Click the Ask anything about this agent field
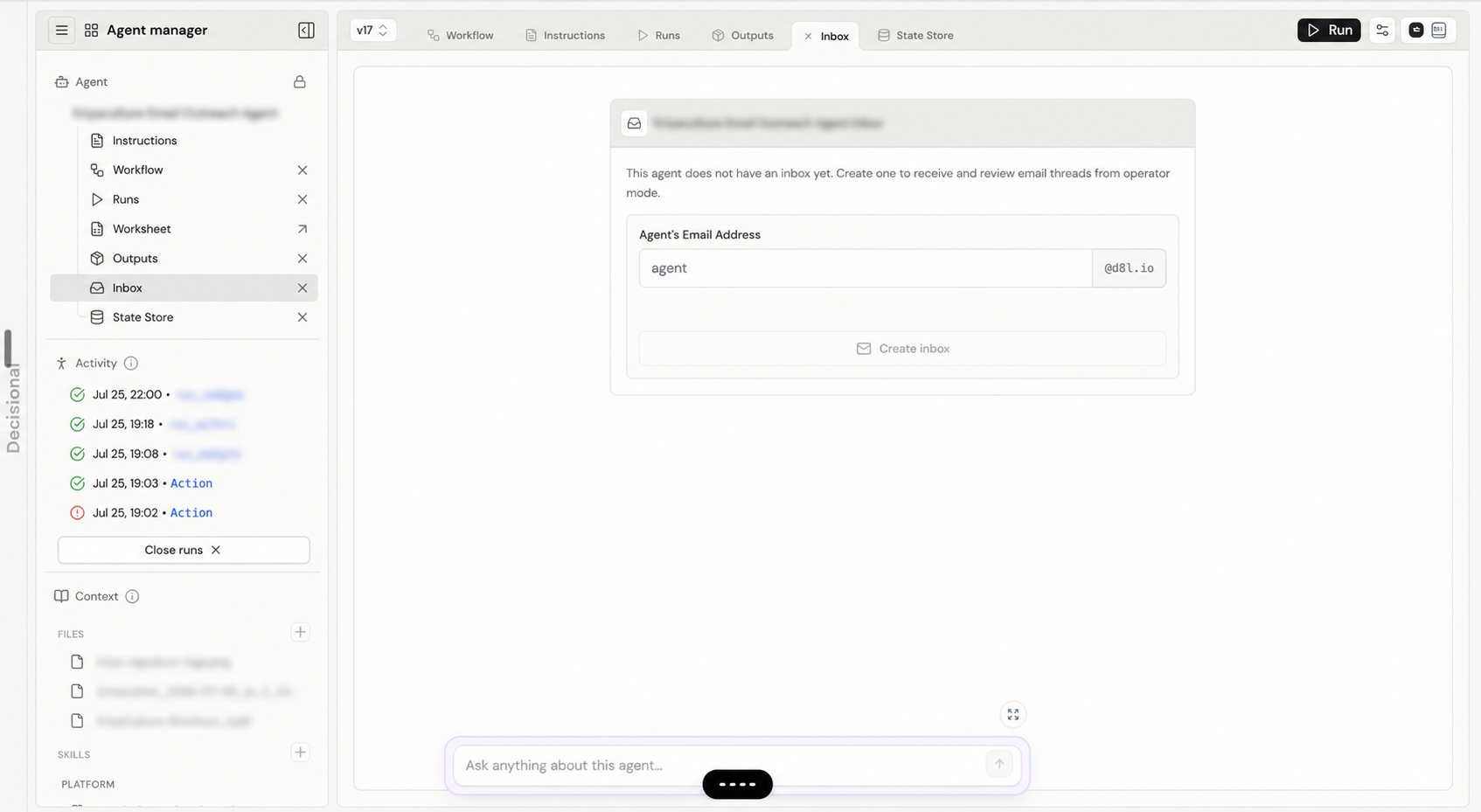 719,765
